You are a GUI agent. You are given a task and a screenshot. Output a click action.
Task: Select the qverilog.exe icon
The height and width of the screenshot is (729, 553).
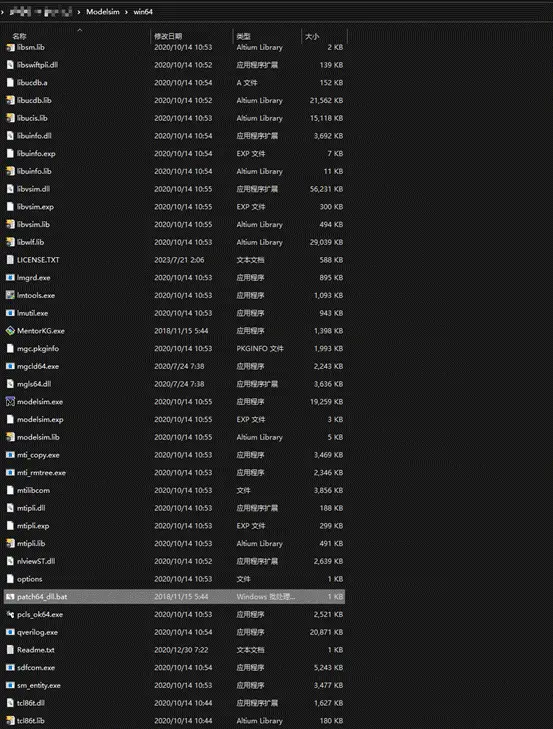[10, 632]
